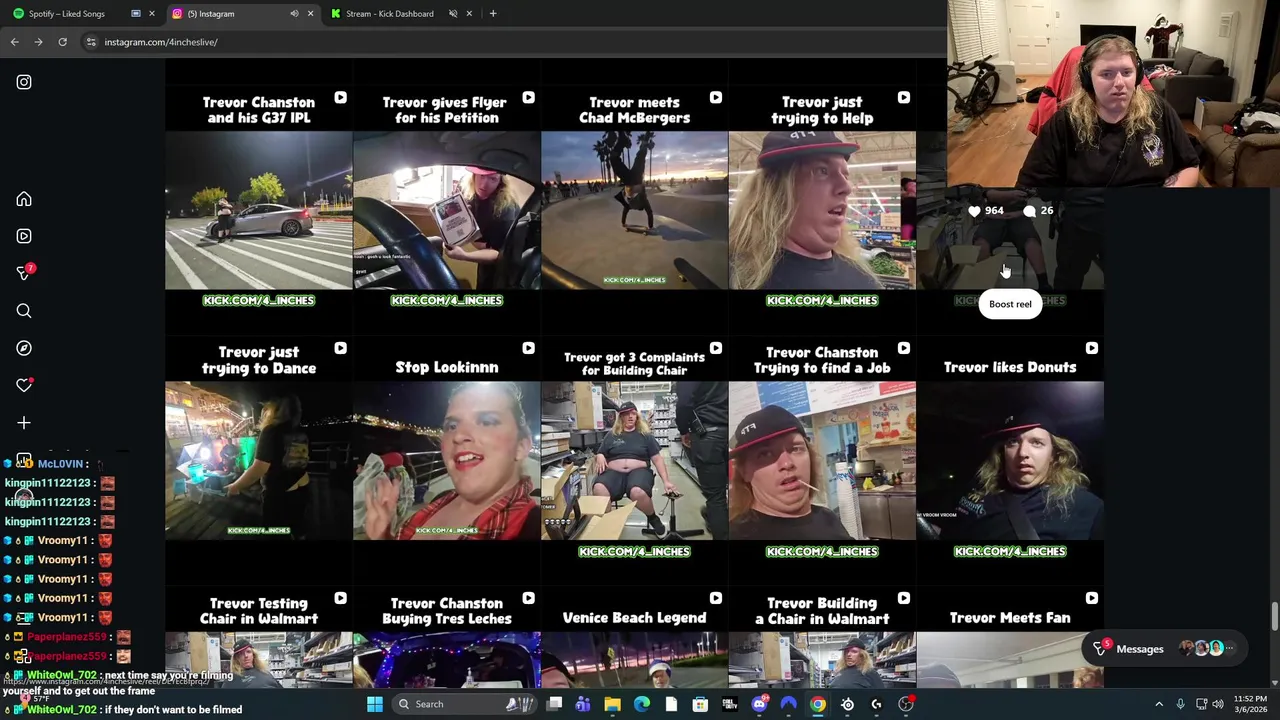Screen dimensions: 1280x720
Task: Open the Messages floating button
Action: coord(1167,649)
